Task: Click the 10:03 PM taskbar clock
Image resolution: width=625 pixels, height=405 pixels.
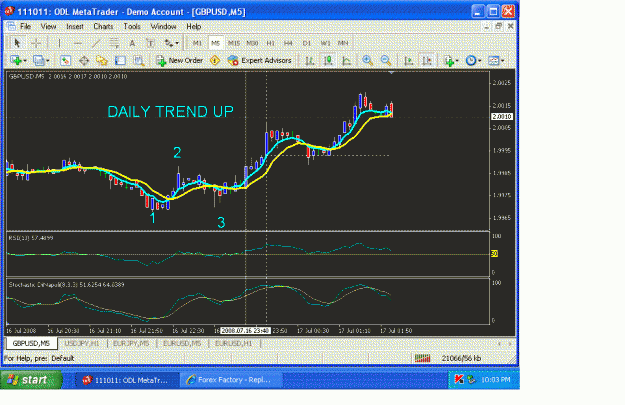Action: 495,379
